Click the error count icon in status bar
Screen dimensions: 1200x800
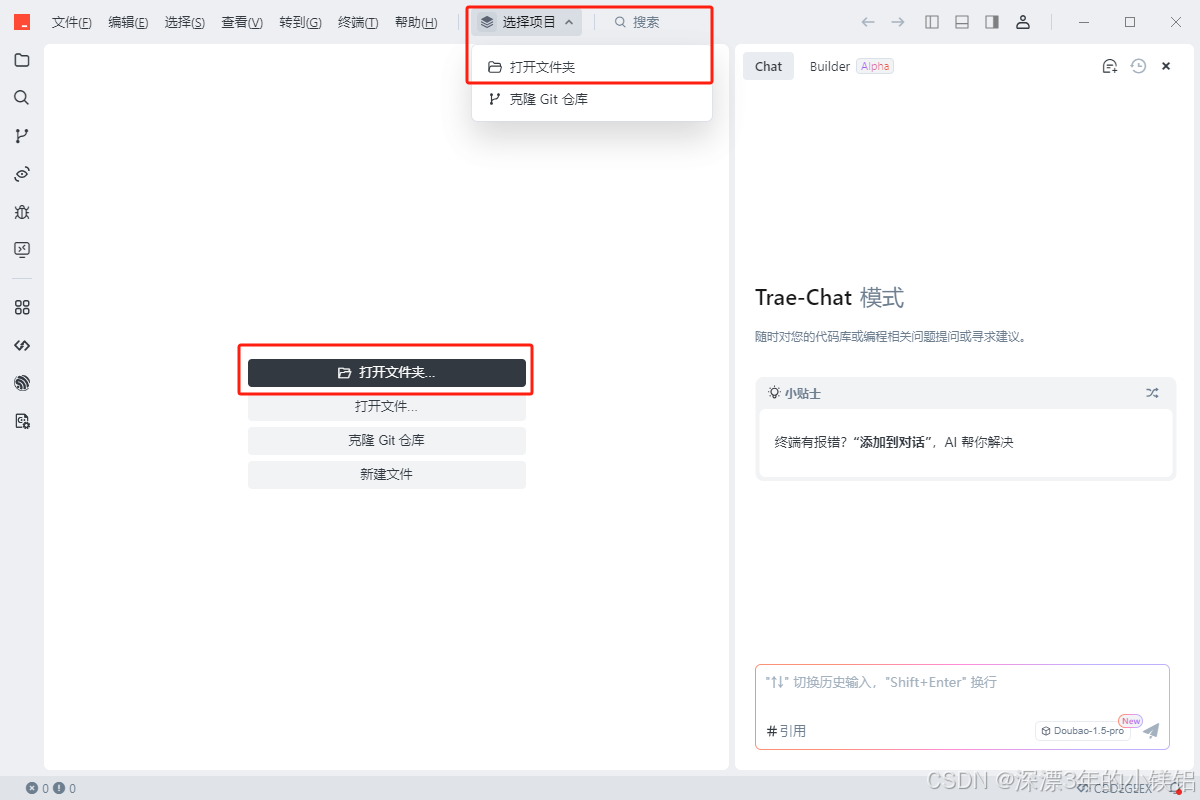click(32, 788)
